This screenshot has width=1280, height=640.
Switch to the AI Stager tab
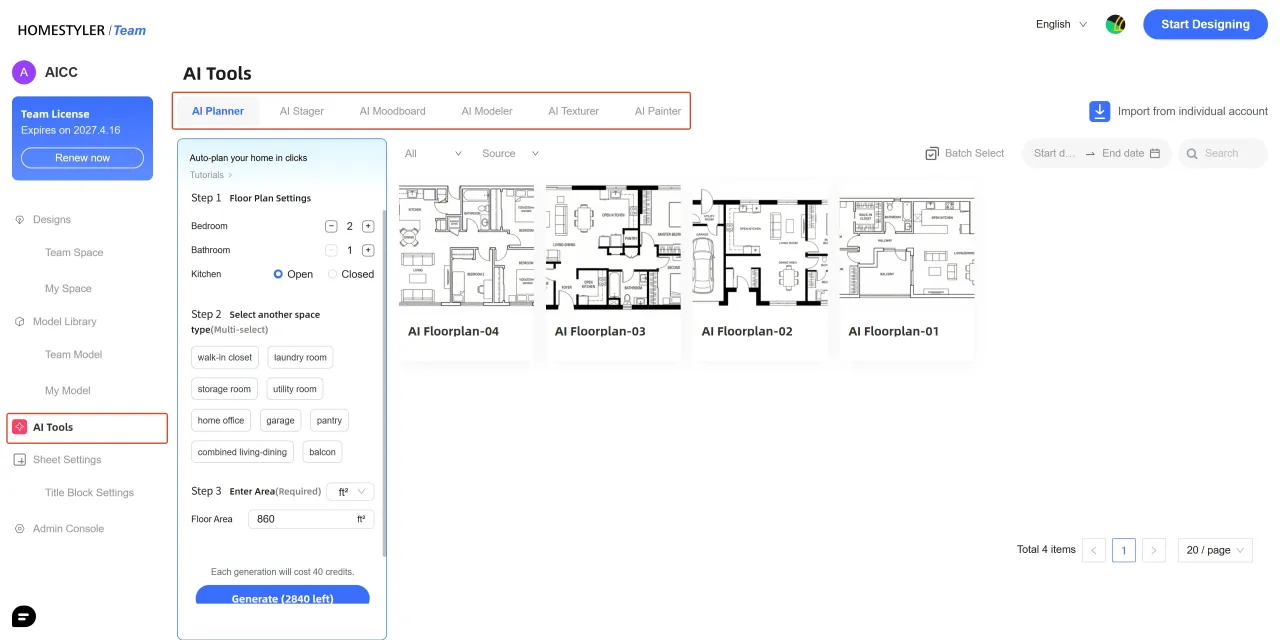(x=301, y=111)
